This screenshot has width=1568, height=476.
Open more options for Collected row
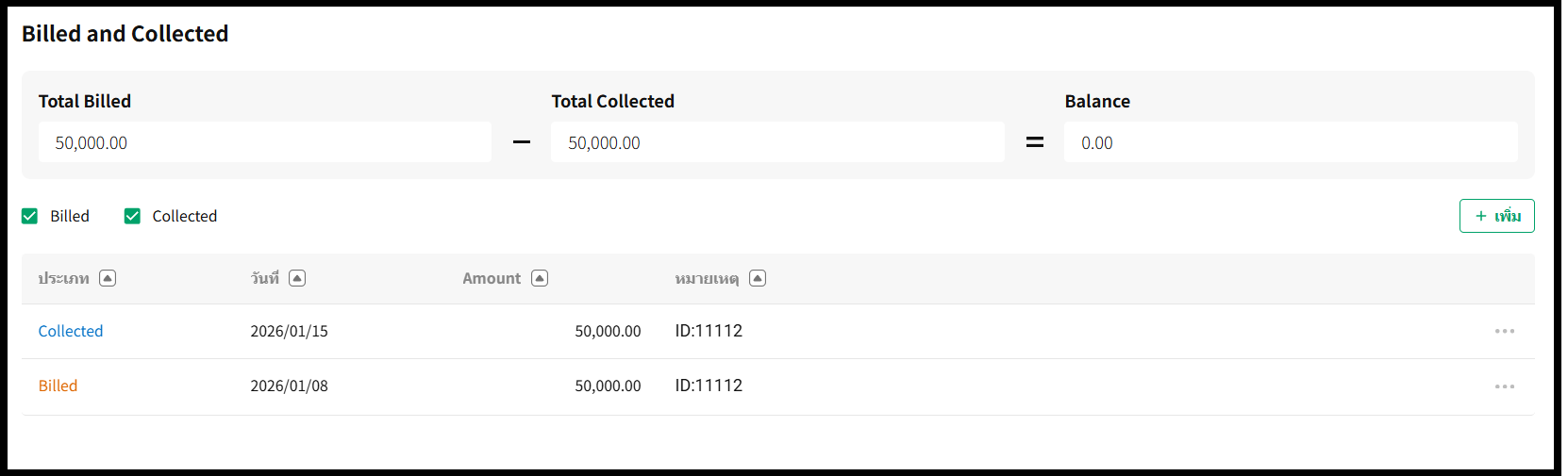click(x=1504, y=332)
